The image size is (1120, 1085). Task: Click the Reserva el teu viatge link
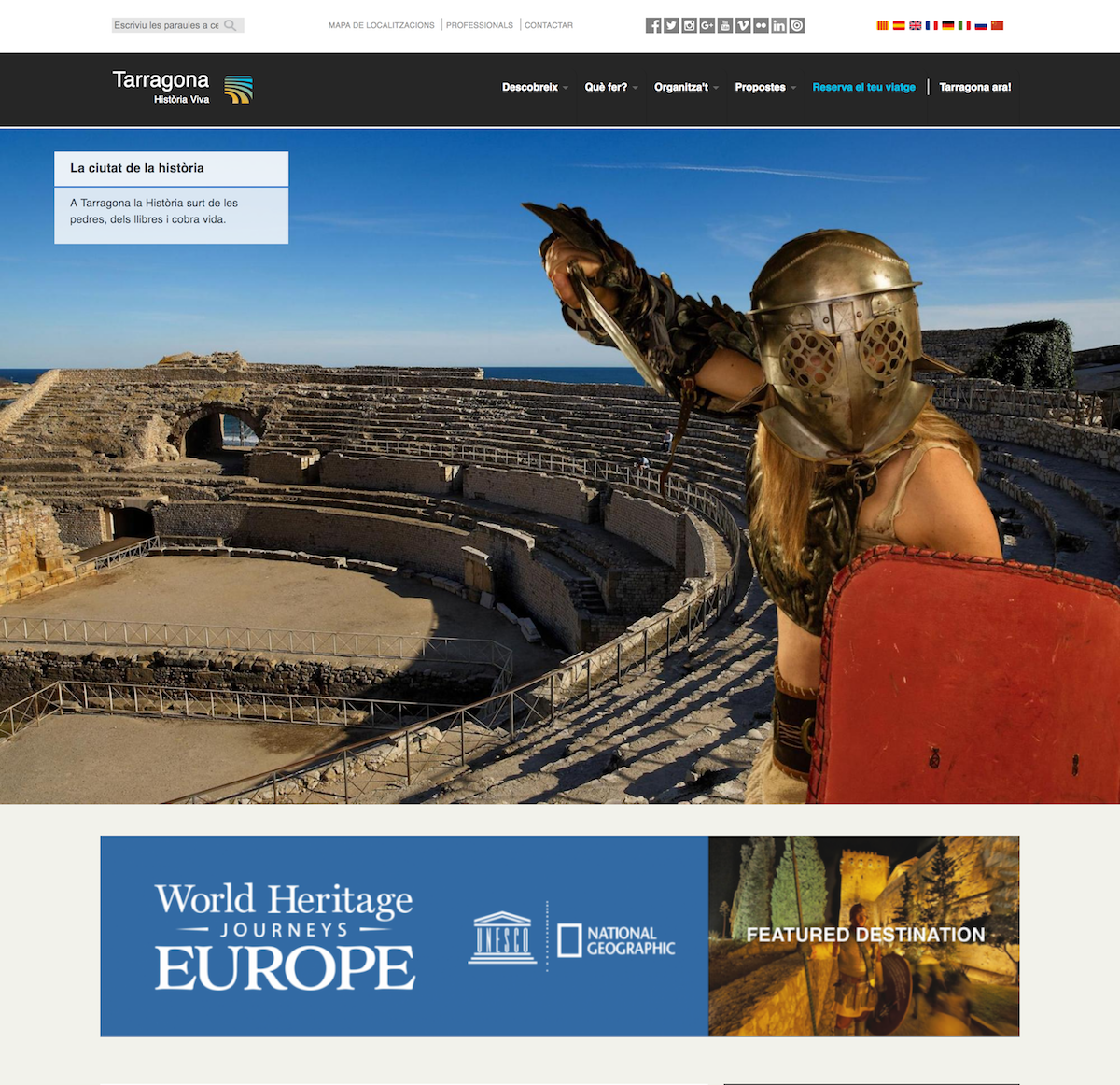pyautogui.click(x=863, y=87)
